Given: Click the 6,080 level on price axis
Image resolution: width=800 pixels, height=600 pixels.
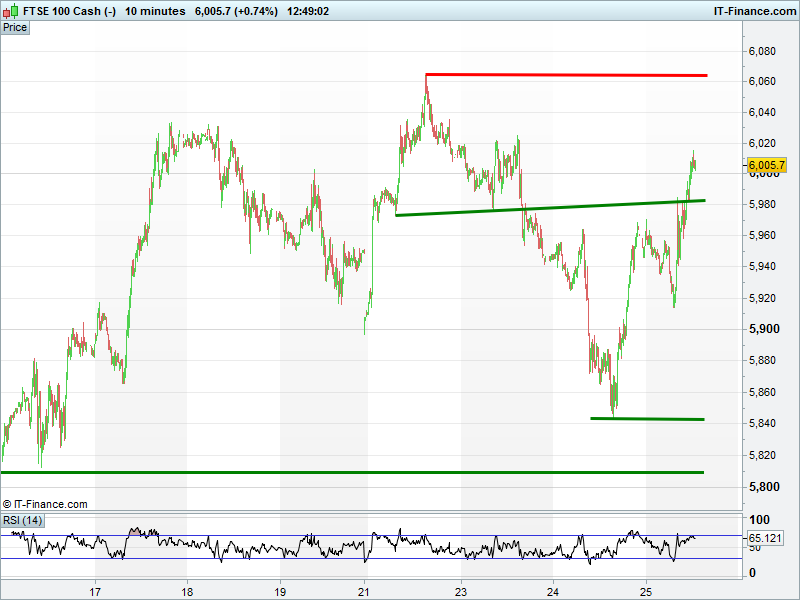Looking at the screenshot, I should [763, 50].
